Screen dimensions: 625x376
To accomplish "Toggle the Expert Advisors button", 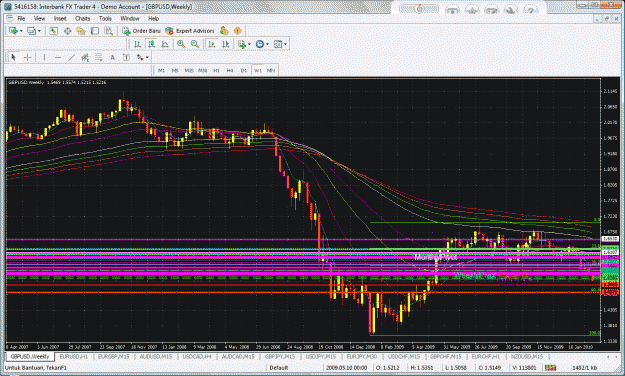I will [x=190, y=31].
